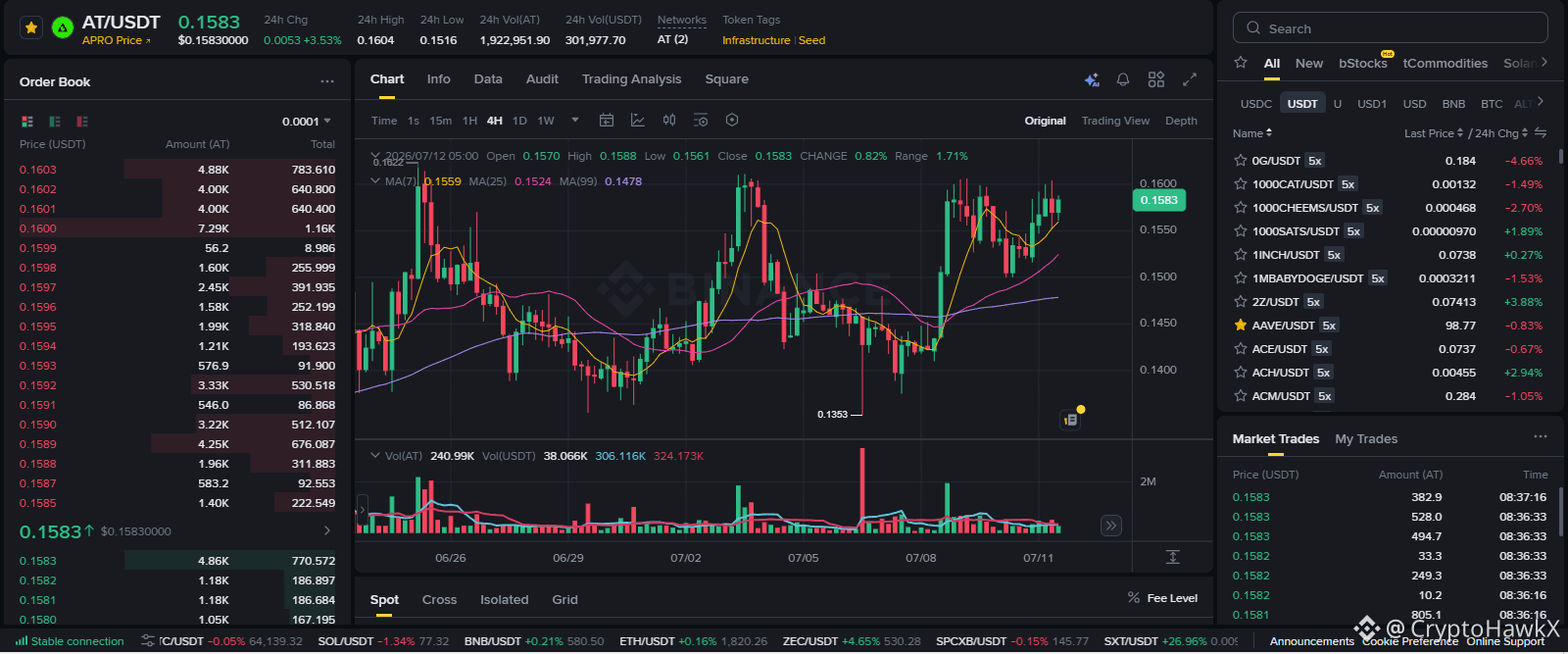Switch chart to Trading View mode
This screenshot has height=654, width=1568.
[1115, 121]
